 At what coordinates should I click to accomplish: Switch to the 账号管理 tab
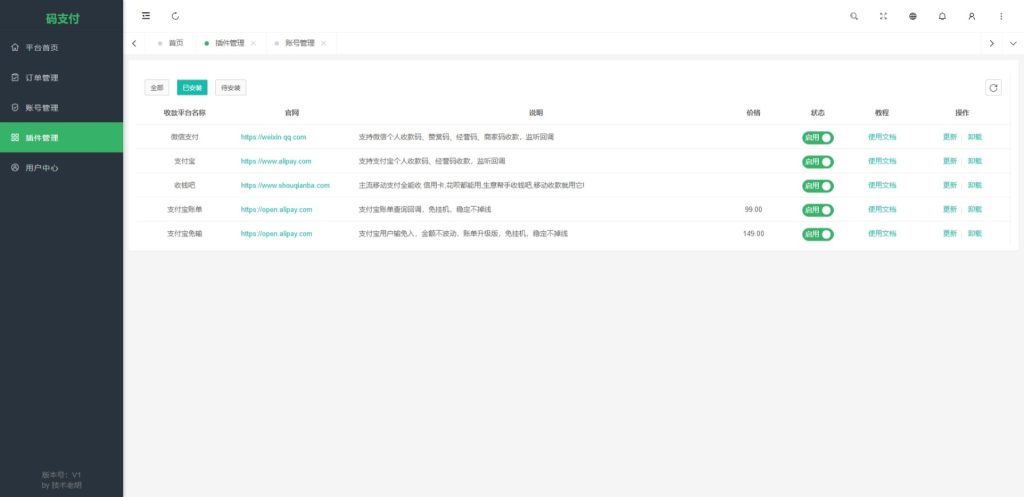299,43
